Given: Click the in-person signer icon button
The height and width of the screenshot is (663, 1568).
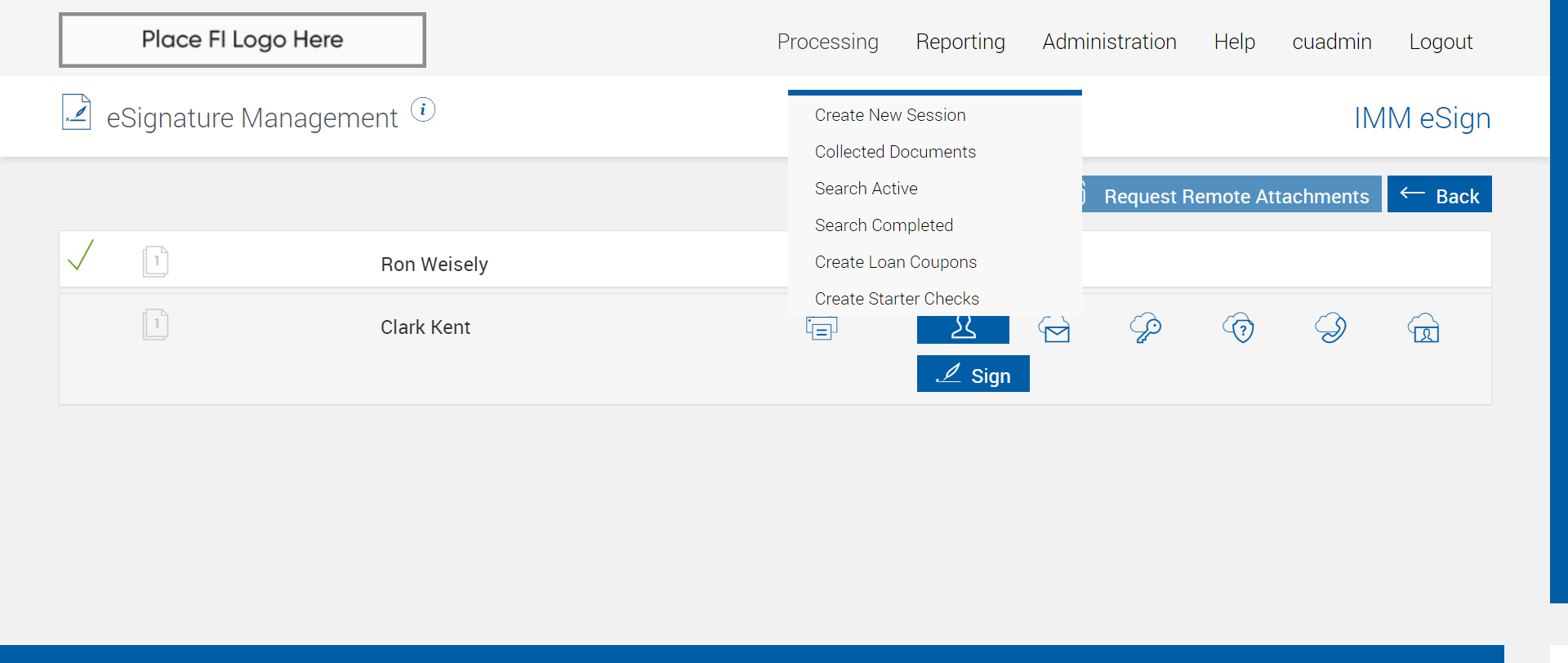Looking at the screenshot, I should tap(963, 329).
